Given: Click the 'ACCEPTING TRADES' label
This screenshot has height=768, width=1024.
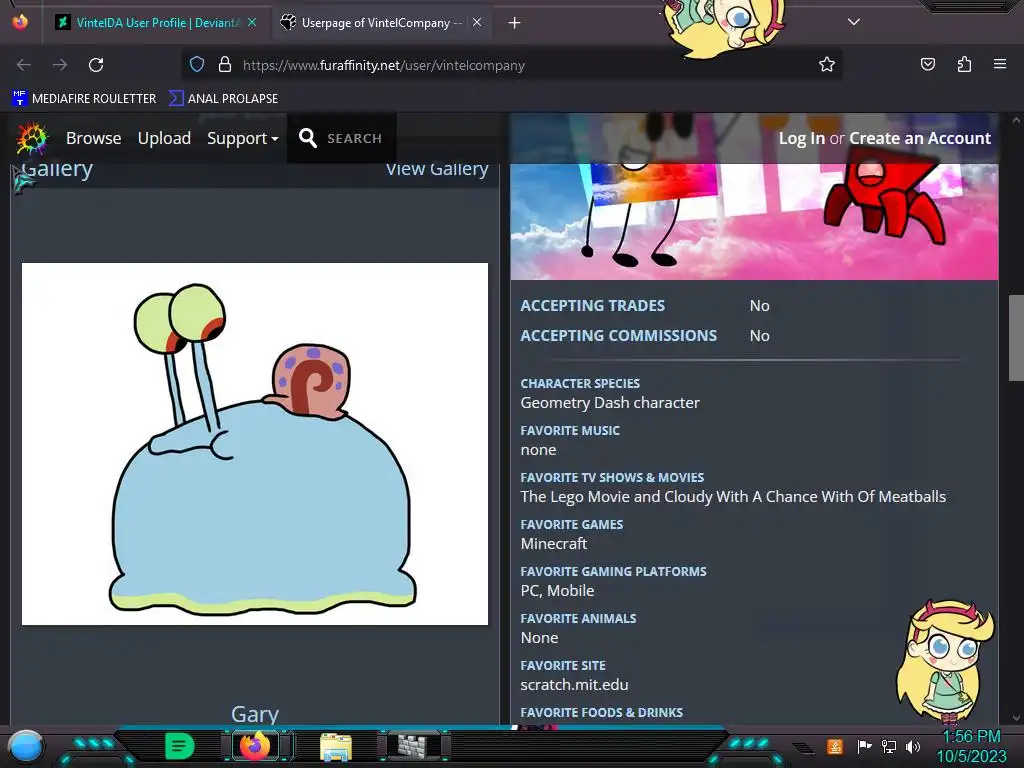Looking at the screenshot, I should pyautogui.click(x=592, y=306).
